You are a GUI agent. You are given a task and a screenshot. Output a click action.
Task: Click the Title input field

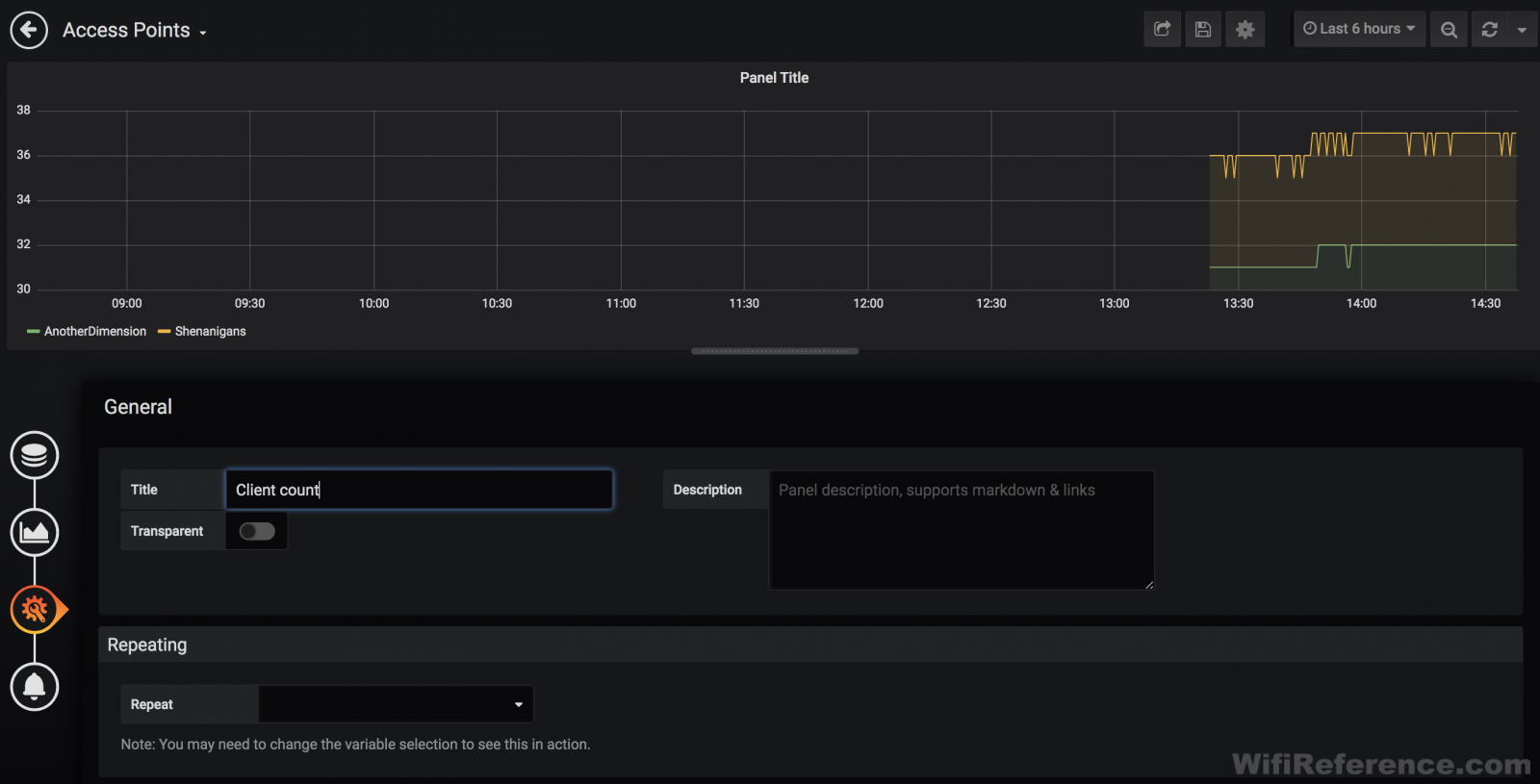pyautogui.click(x=419, y=490)
